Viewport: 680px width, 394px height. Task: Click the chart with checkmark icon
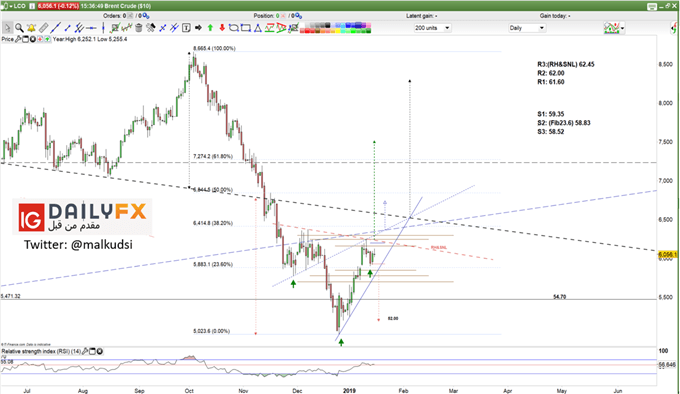click(115, 28)
